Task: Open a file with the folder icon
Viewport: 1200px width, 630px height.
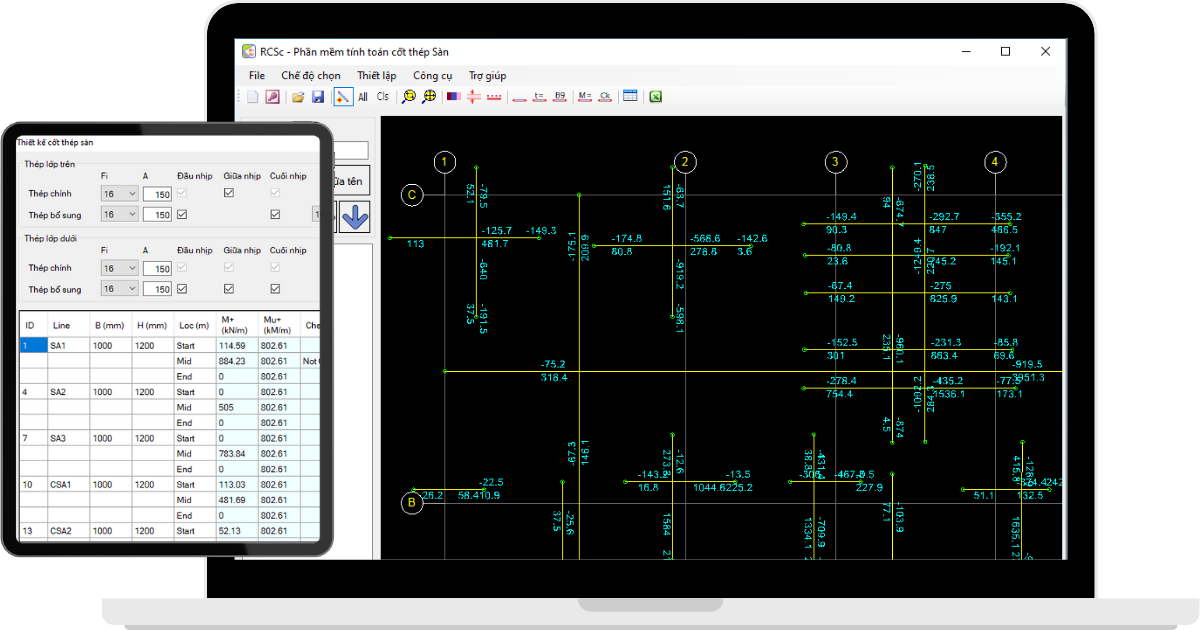Action: pos(297,97)
